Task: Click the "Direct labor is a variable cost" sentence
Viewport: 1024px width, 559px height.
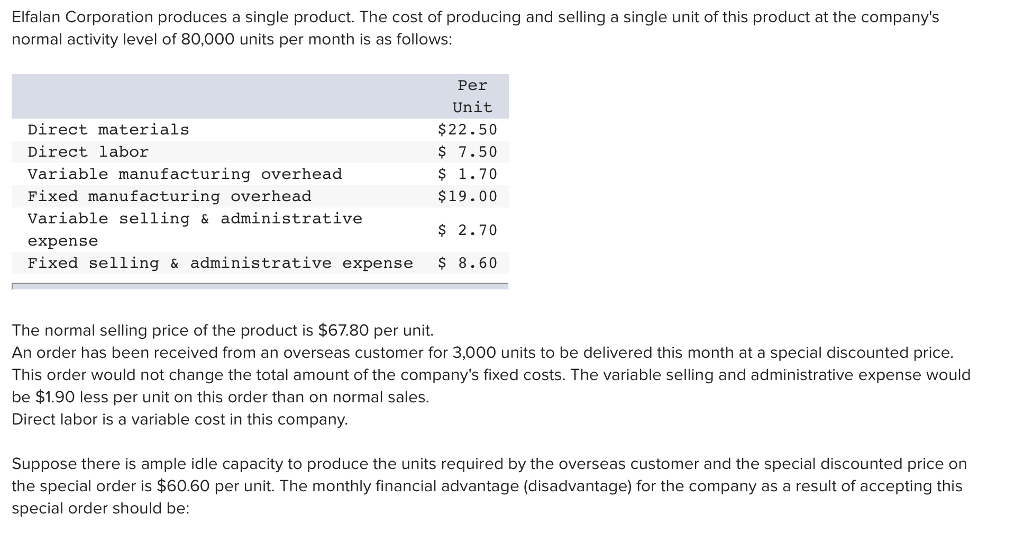Action: point(179,419)
